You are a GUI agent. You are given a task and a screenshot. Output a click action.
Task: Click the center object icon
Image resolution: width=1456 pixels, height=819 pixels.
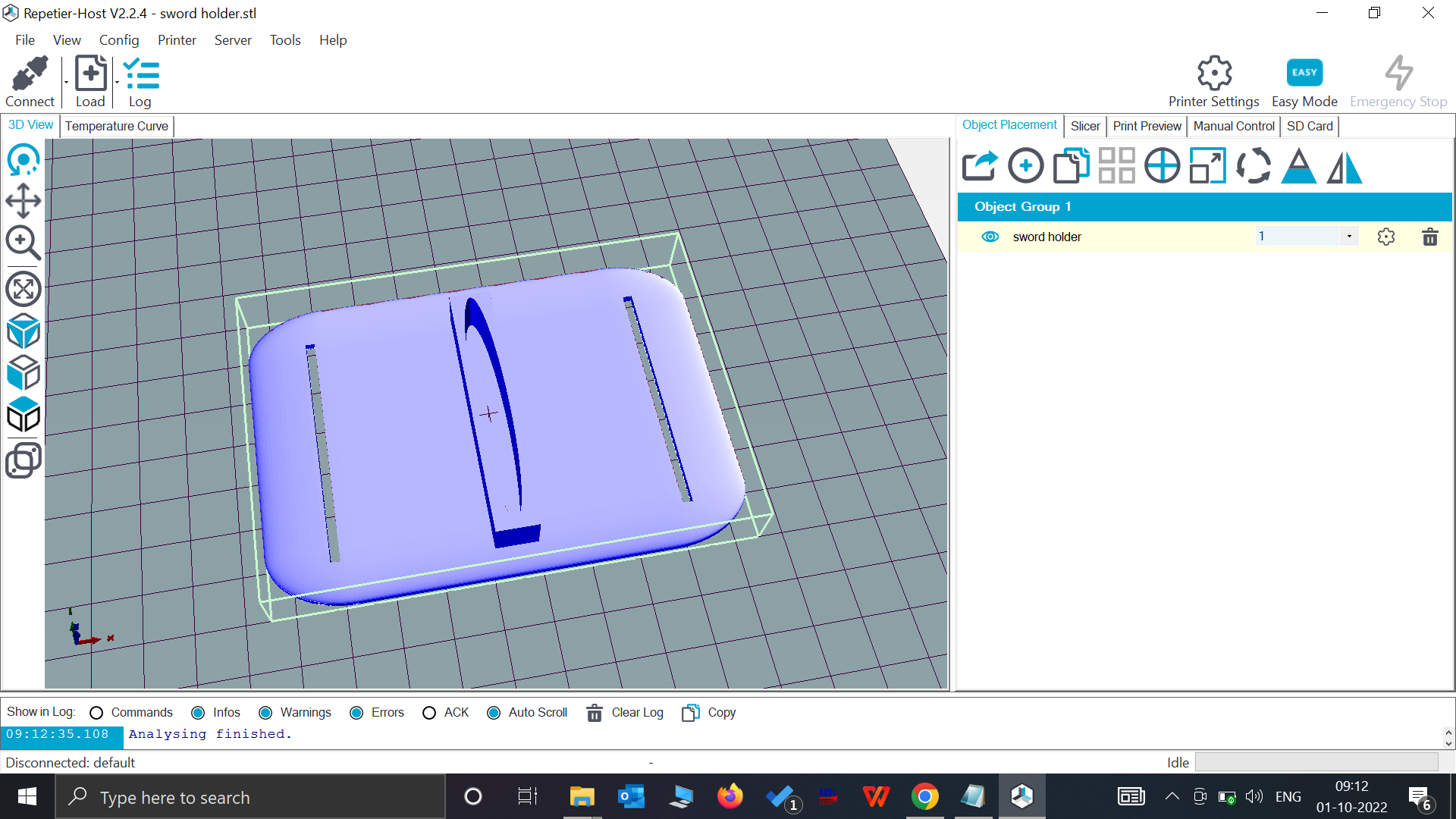(x=1162, y=165)
